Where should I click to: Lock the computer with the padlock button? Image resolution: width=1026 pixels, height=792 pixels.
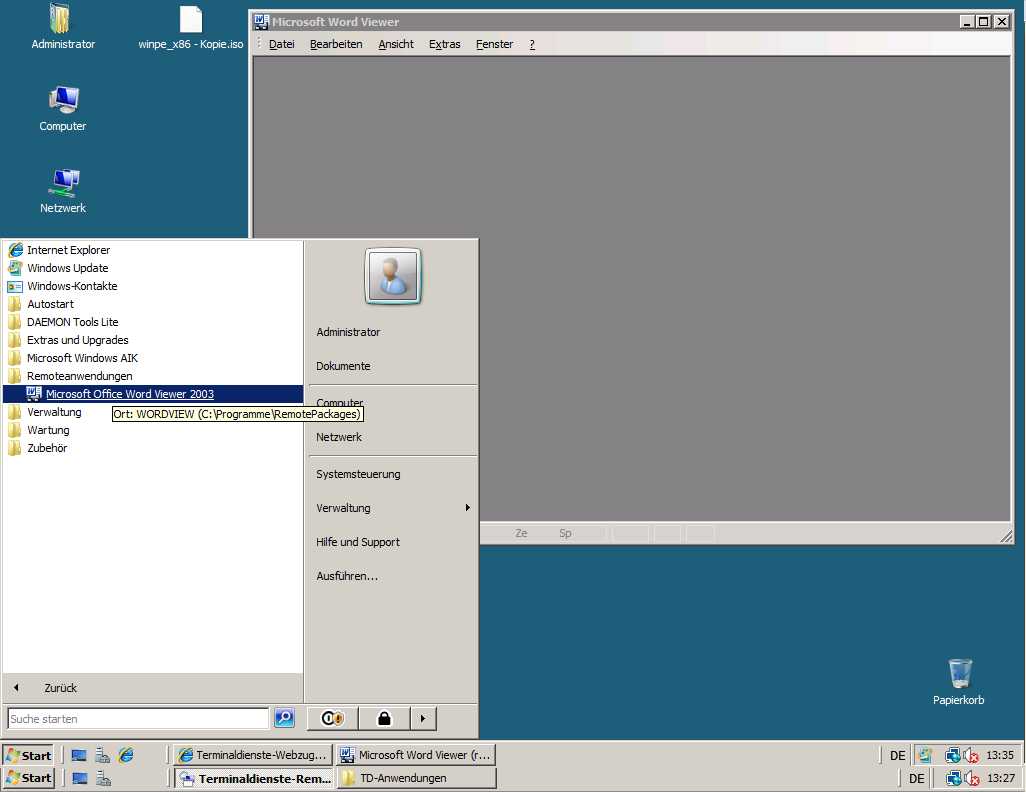coord(384,718)
